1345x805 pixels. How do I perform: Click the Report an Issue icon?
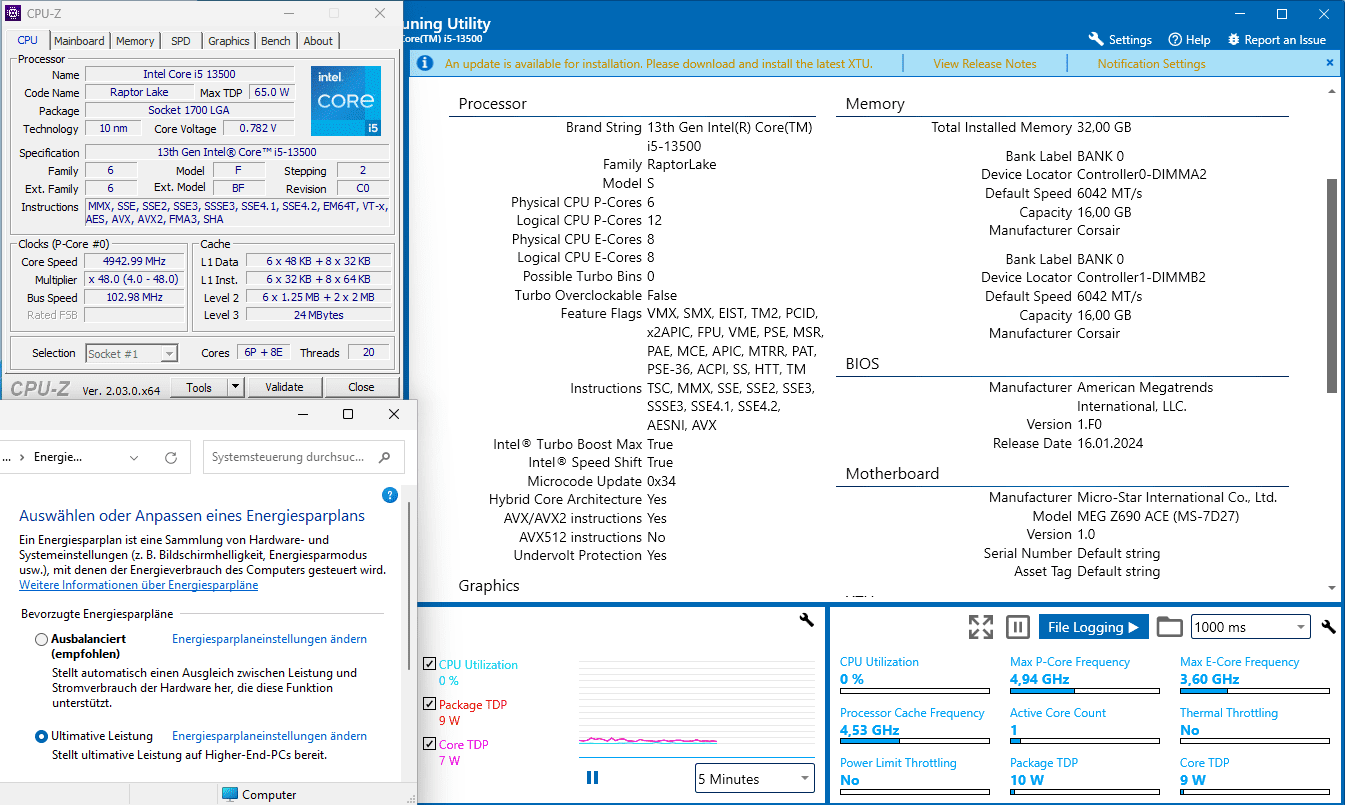click(1232, 40)
